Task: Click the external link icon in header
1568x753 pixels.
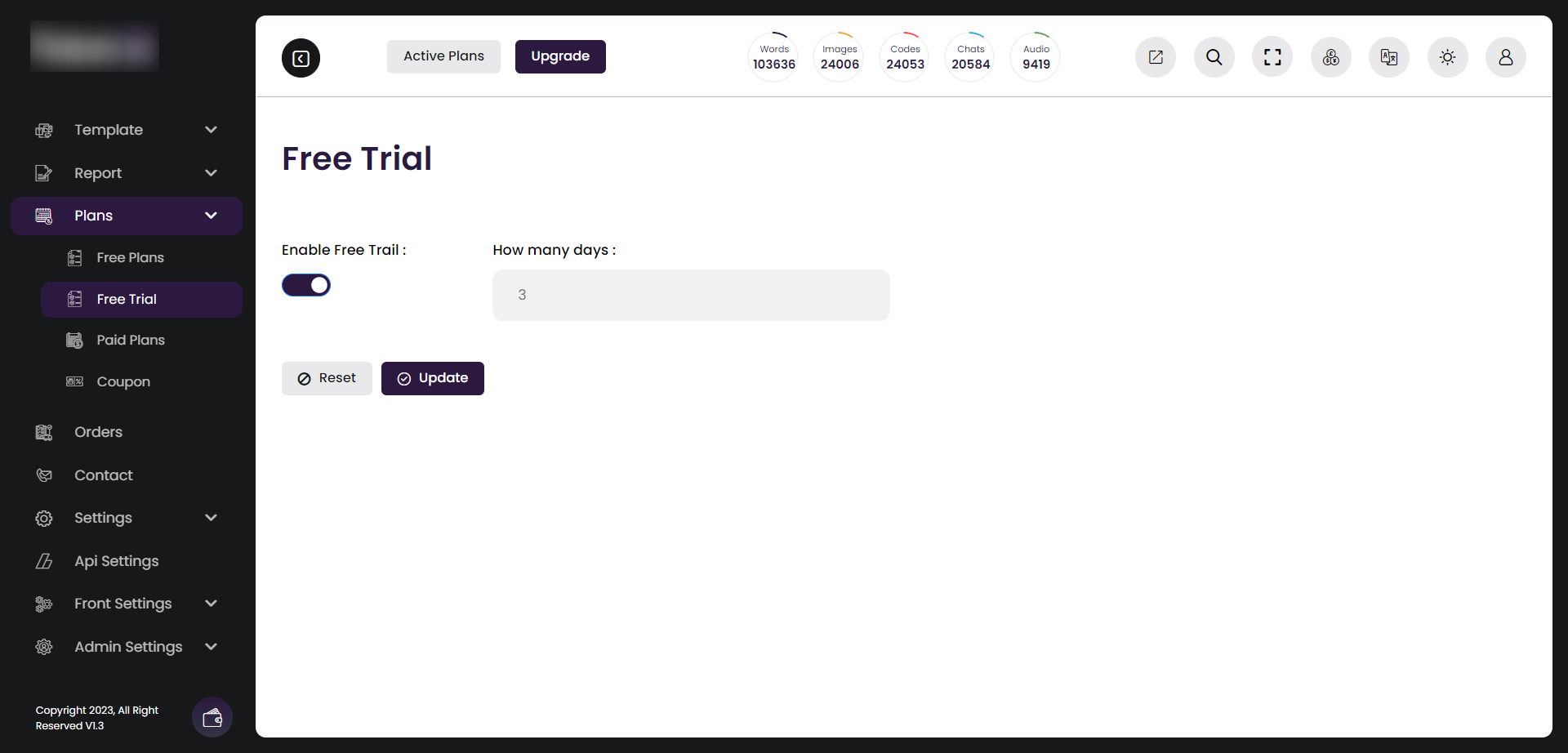Action: tap(1156, 57)
